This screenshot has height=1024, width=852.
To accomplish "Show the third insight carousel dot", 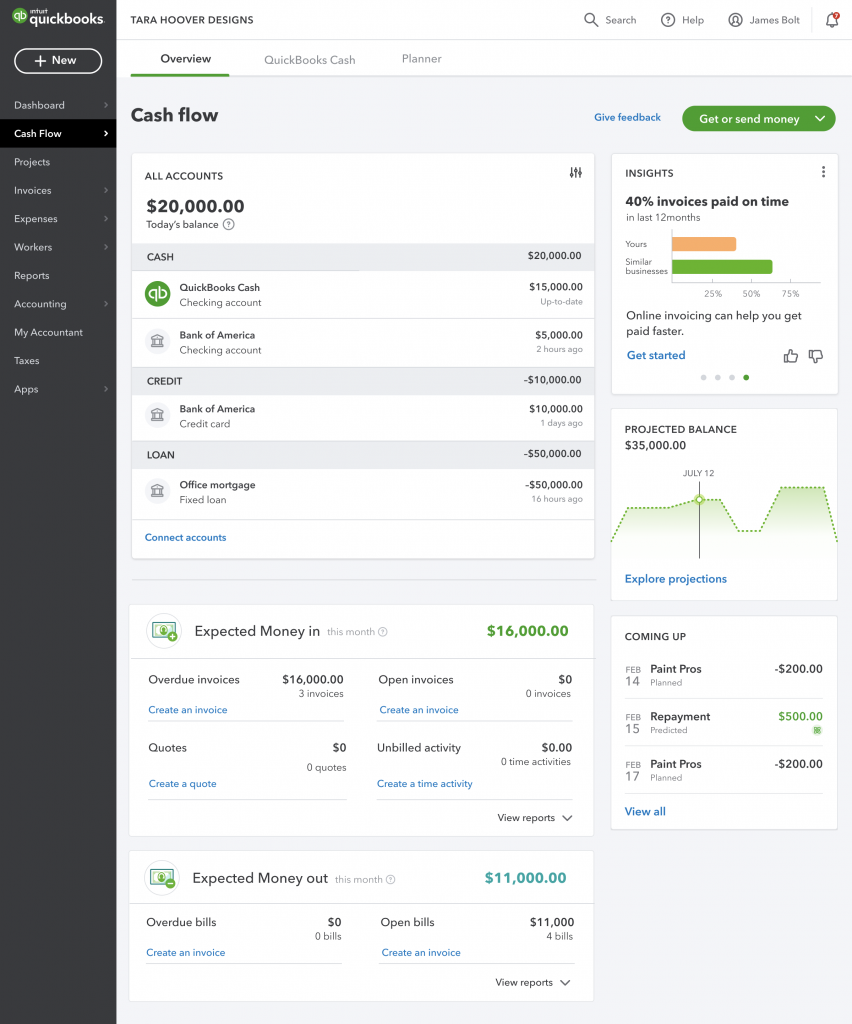I will pyautogui.click(x=732, y=377).
